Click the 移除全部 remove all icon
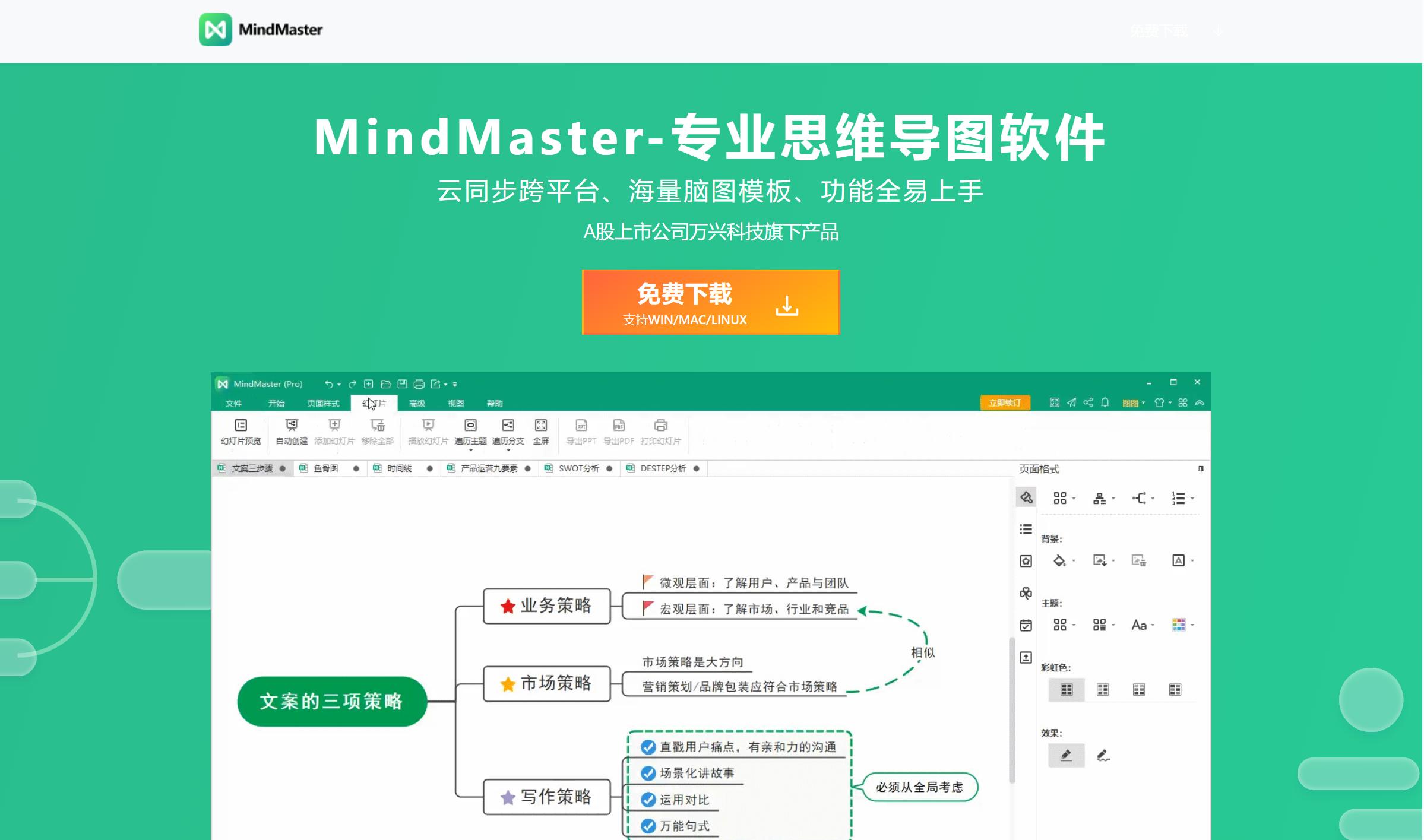This screenshot has height=840, width=1424. coord(377,425)
